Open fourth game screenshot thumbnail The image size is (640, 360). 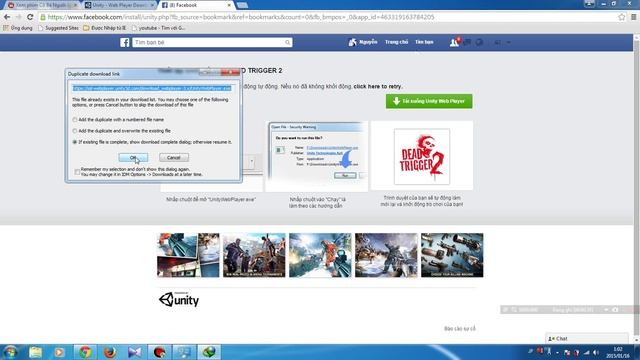click(386, 255)
